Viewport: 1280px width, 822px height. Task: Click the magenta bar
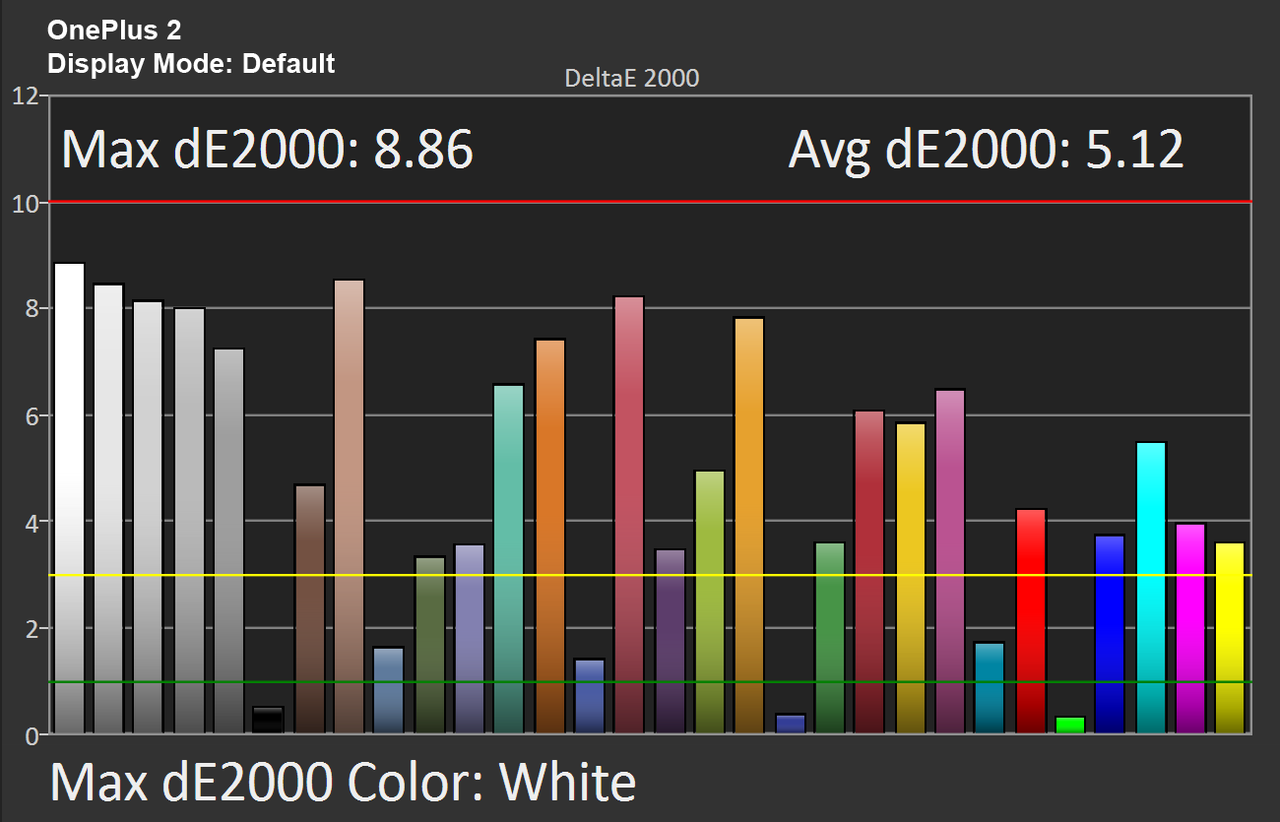click(1190, 629)
